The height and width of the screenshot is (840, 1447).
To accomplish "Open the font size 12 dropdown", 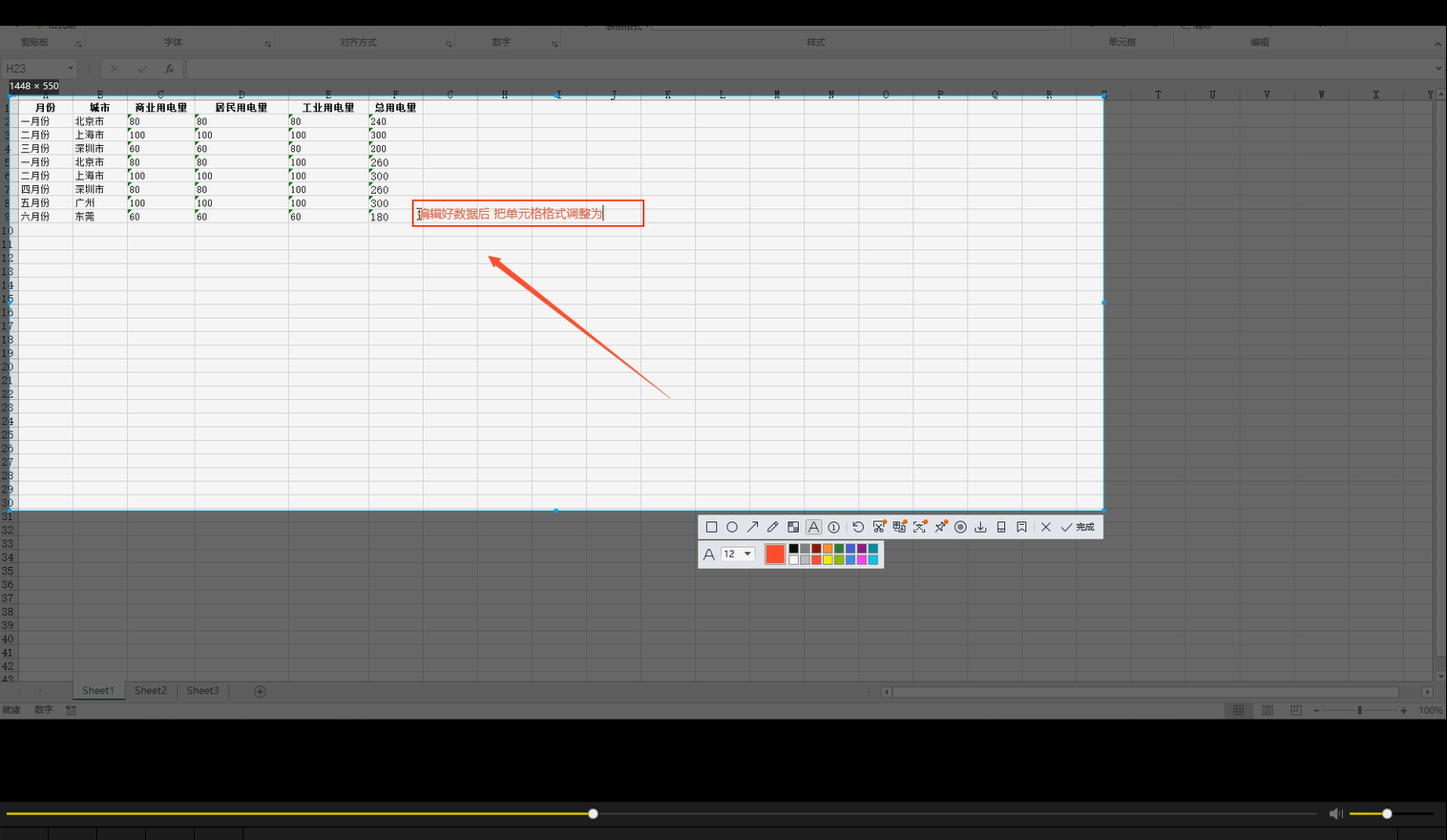I will coord(738,554).
